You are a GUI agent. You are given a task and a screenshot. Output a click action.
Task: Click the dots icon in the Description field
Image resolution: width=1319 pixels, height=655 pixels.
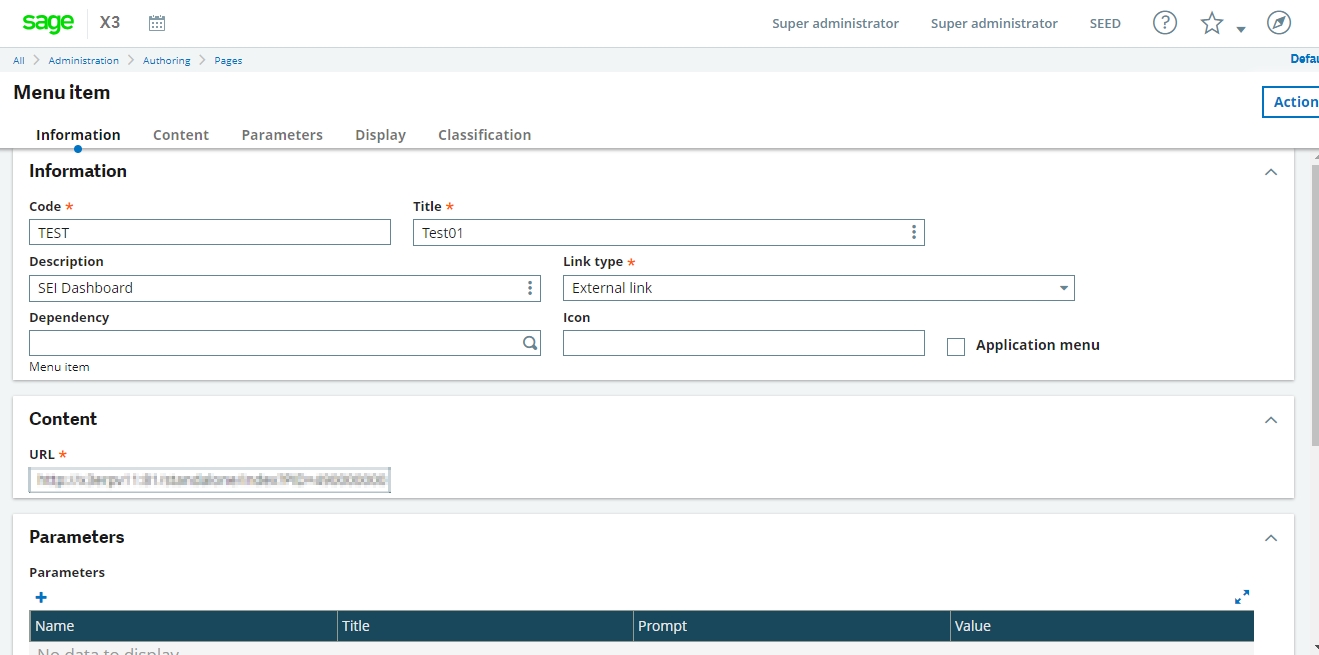click(530, 287)
